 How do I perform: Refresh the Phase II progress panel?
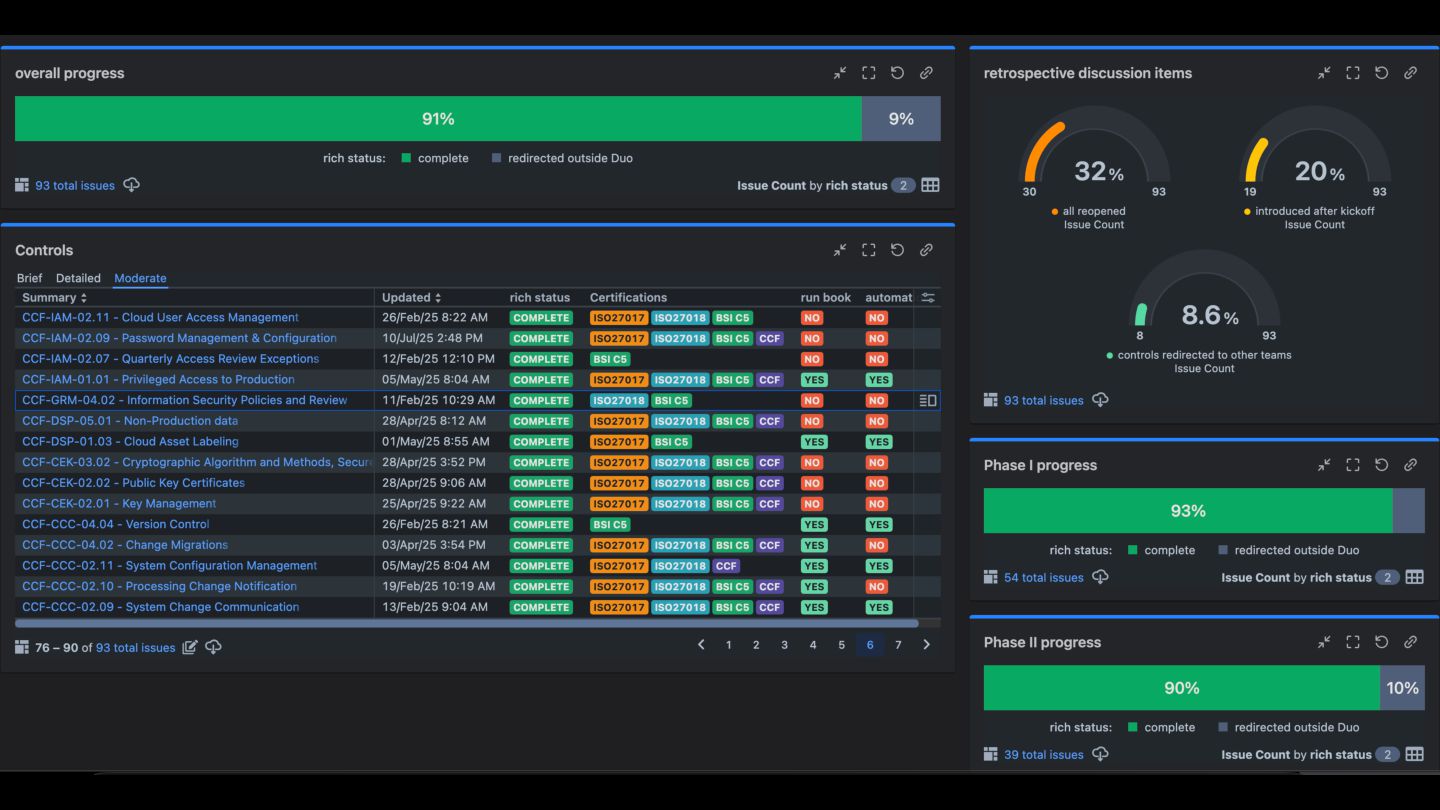click(x=1381, y=642)
